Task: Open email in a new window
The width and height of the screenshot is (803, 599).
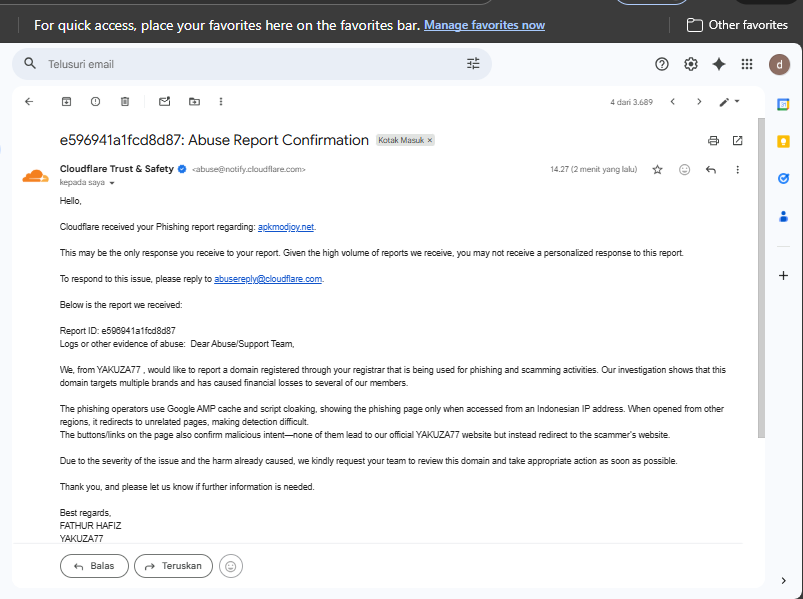Action: click(737, 140)
